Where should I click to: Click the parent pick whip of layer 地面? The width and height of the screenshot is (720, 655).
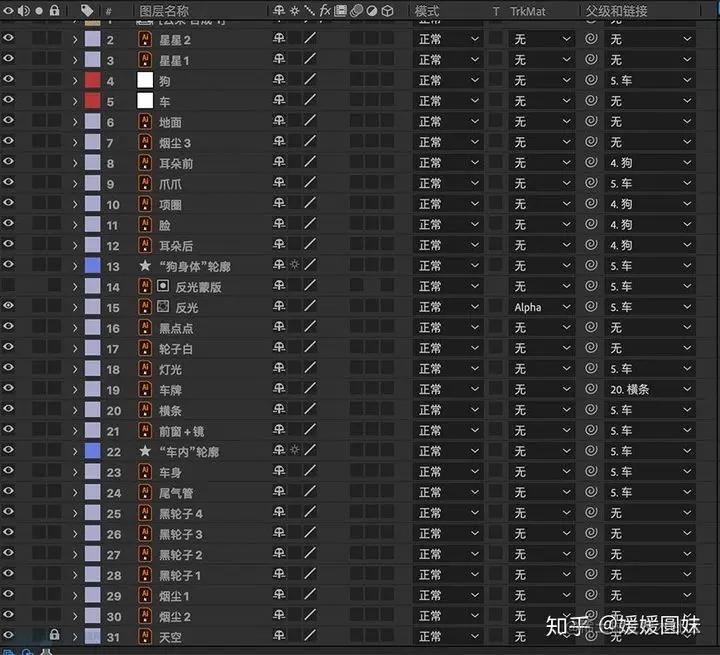tap(591, 121)
